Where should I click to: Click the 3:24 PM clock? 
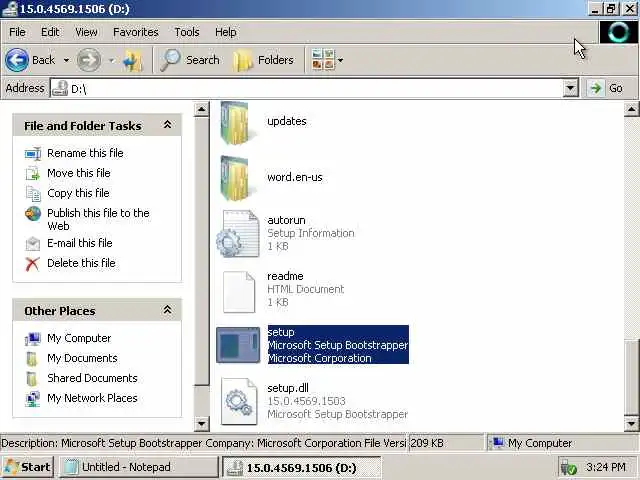(x=606, y=467)
